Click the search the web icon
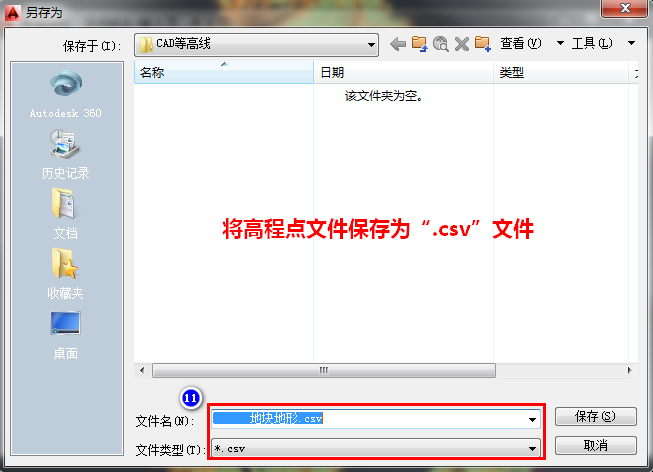Screen dimensions: 653x472 (441, 44)
